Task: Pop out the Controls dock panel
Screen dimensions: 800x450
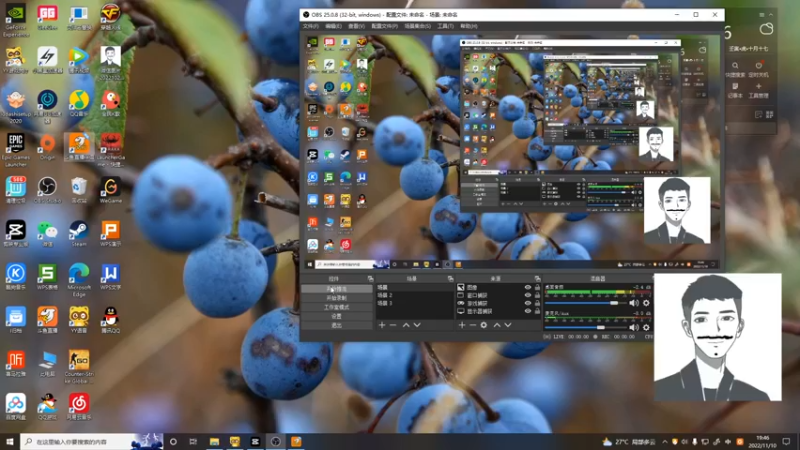Action: tap(370, 279)
